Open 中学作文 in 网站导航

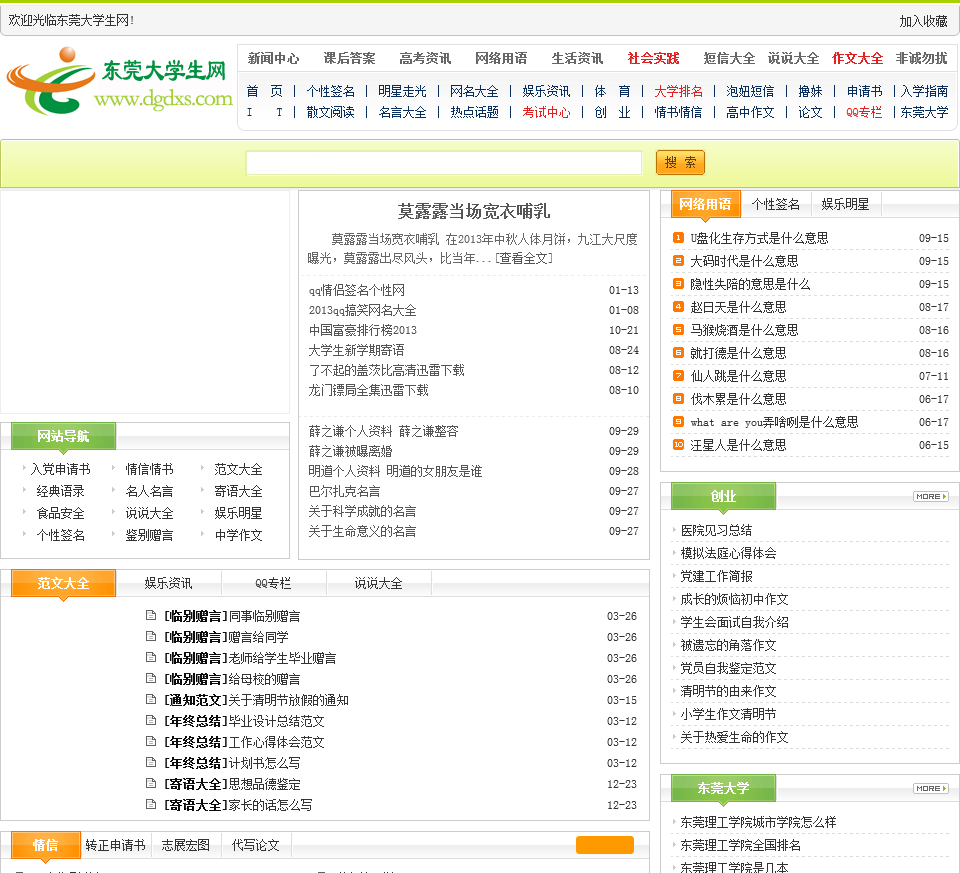(x=238, y=535)
